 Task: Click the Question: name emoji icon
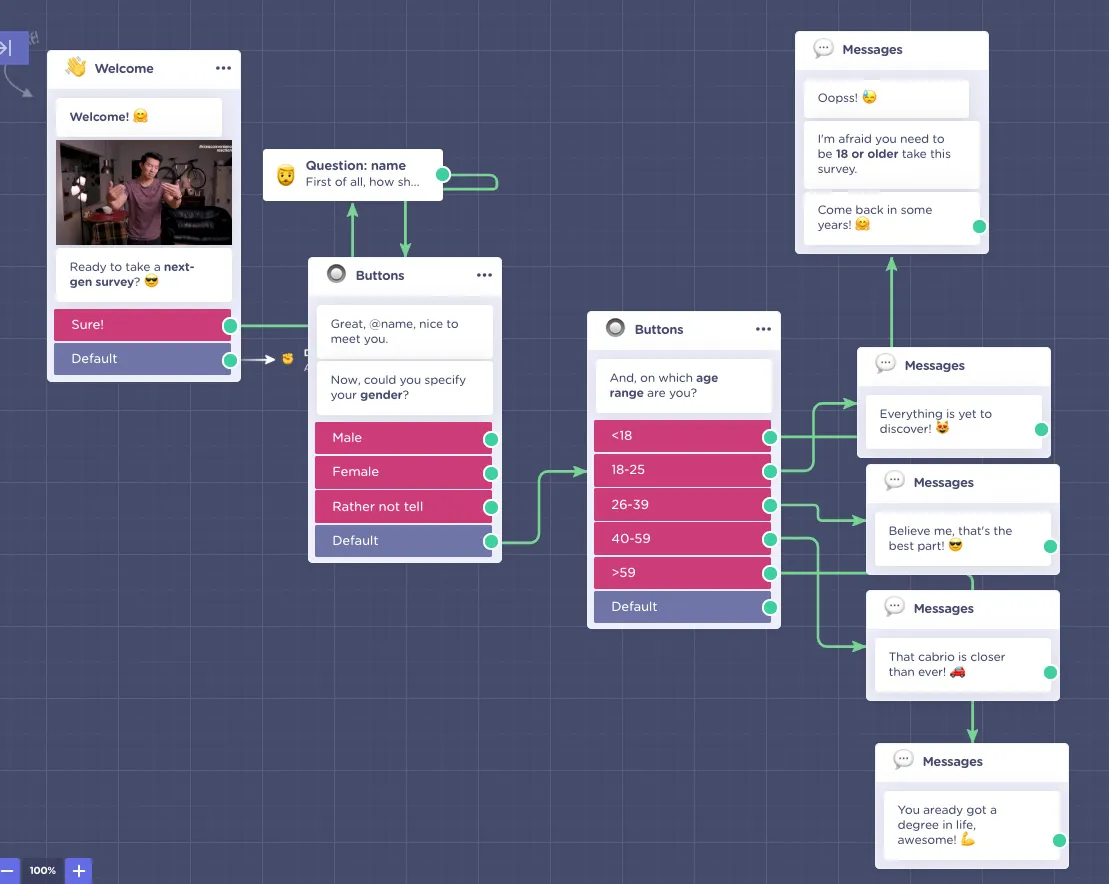[286, 176]
